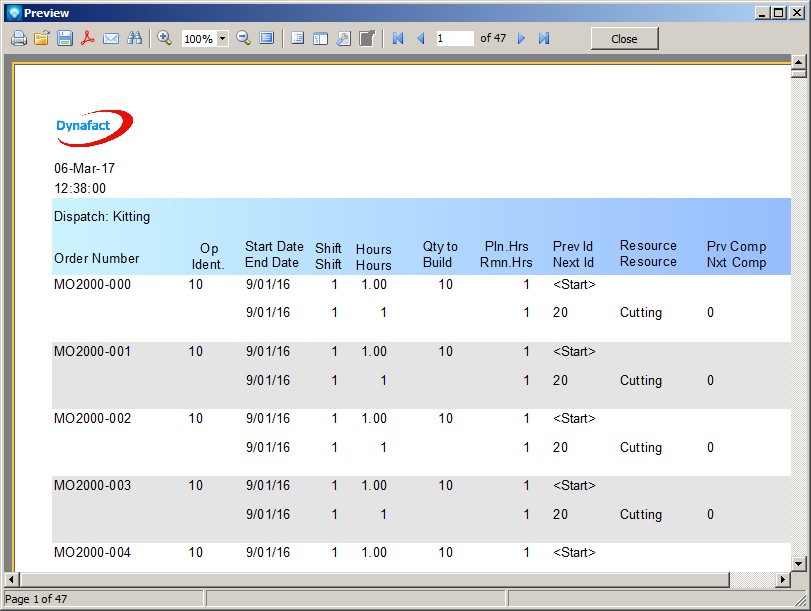Screen dimensions: 811x611
Task: Click the page number input field
Action: pos(454,38)
